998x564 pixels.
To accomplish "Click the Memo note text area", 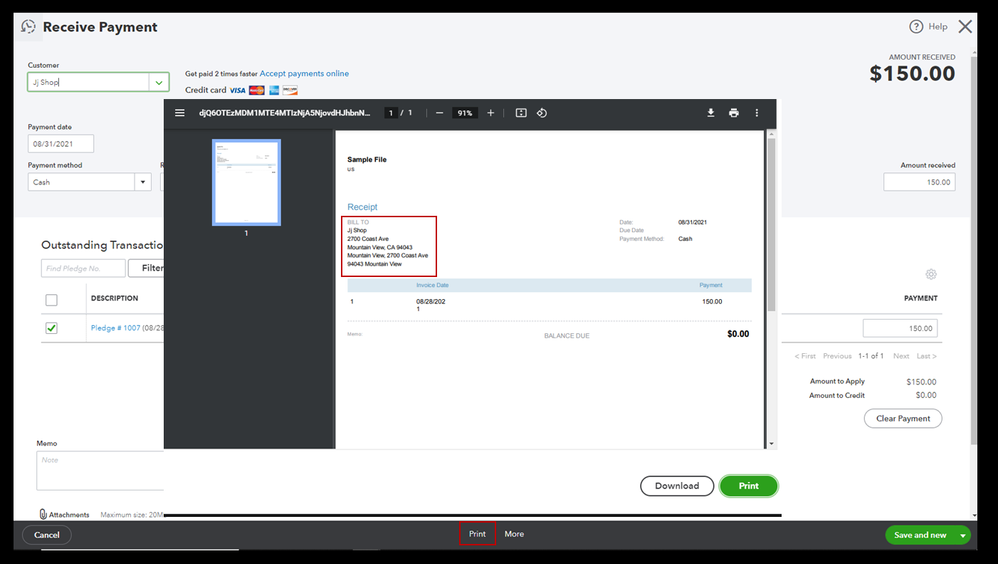I will (100, 470).
